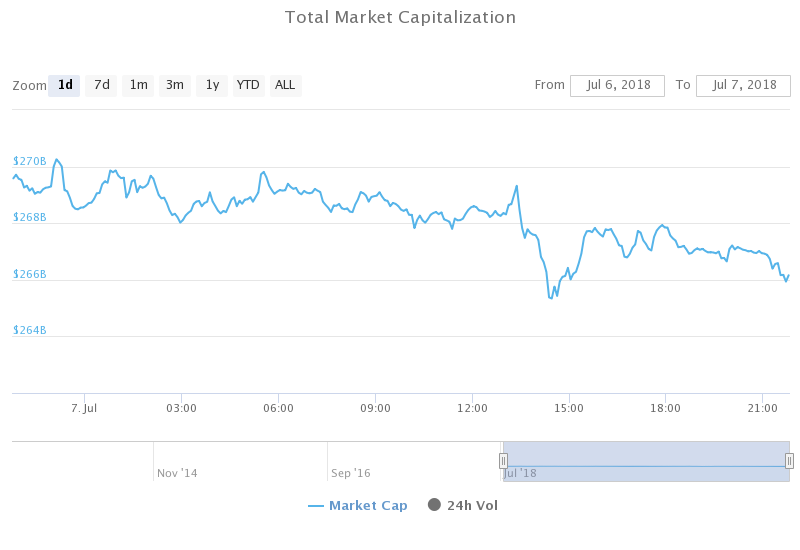Click the $270B axis label

pos(30,161)
